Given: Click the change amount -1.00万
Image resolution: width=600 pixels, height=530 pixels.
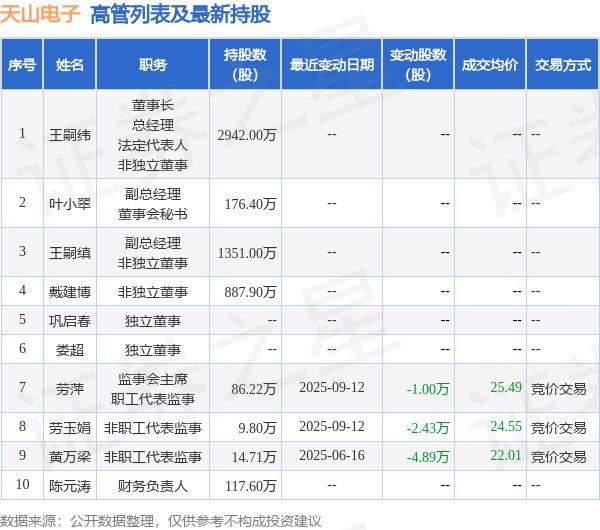Looking at the screenshot, I should pyautogui.click(x=428, y=389).
